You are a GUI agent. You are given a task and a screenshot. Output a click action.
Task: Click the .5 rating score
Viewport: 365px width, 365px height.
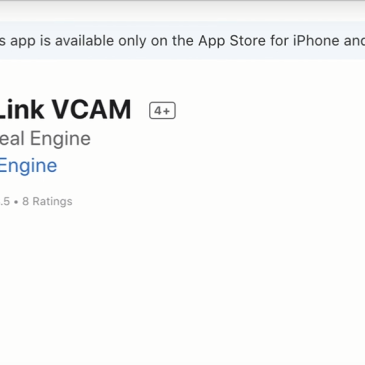(5, 201)
